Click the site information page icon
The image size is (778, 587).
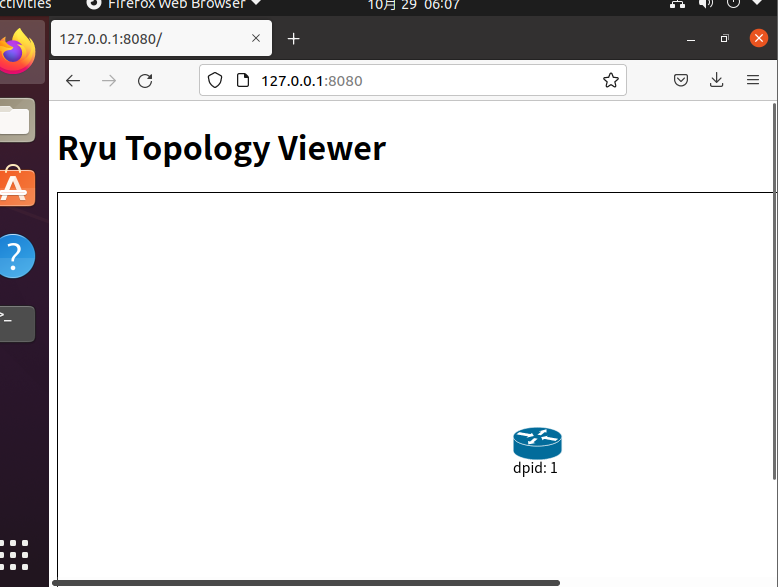243,80
